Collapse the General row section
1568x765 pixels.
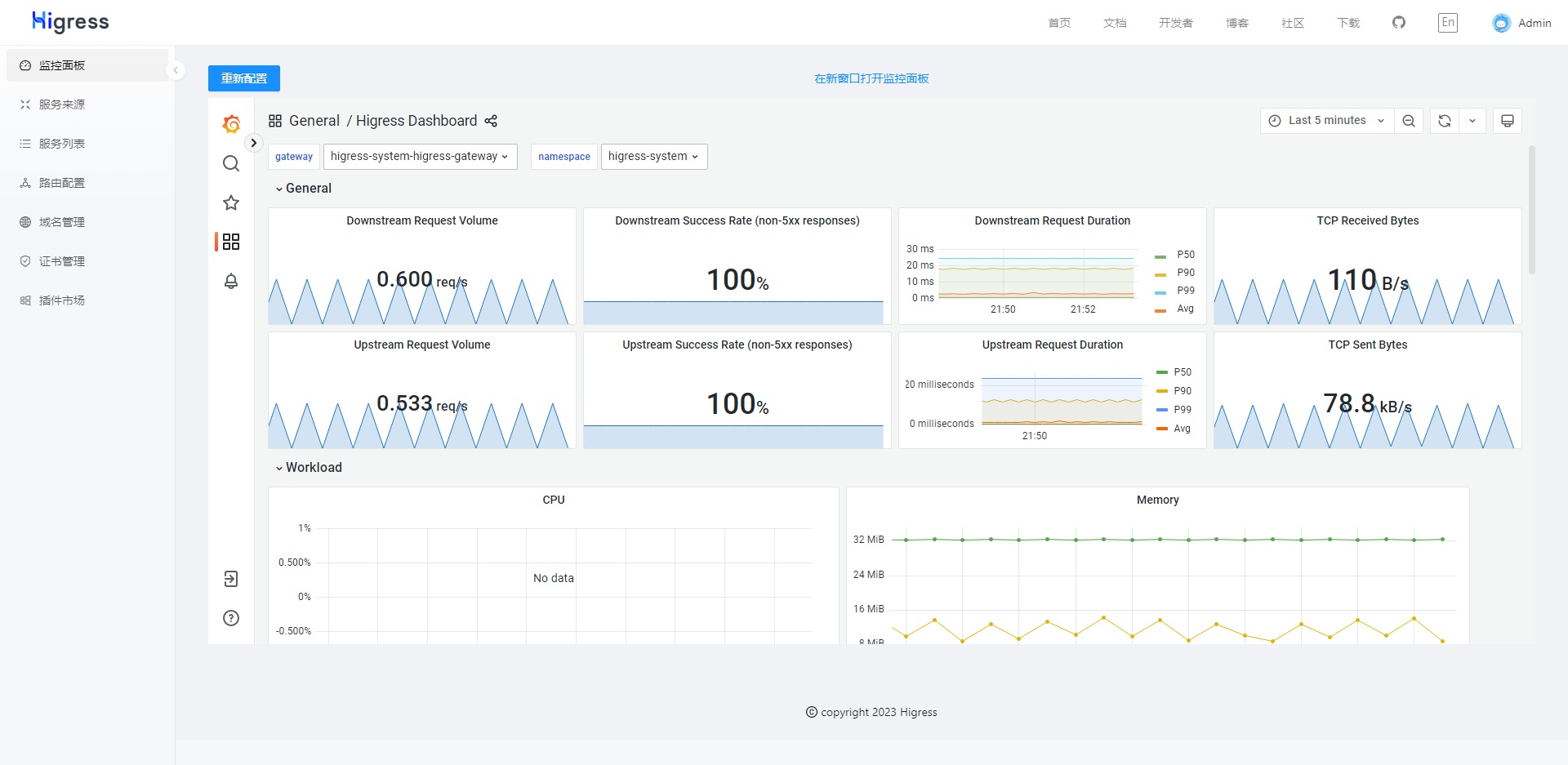point(304,189)
